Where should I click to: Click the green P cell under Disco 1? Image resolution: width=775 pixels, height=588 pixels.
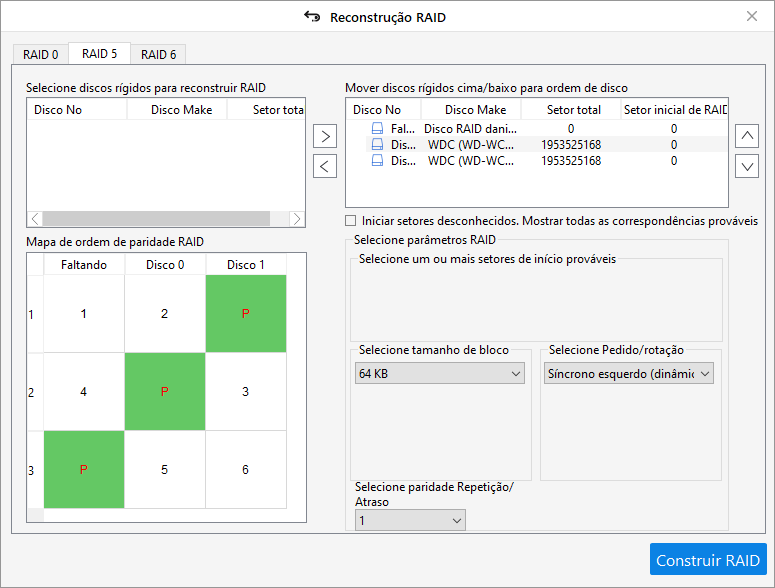click(x=246, y=313)
